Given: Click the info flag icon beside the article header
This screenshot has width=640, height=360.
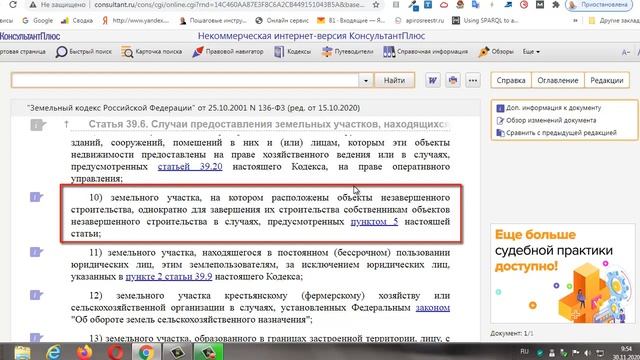Looking at the screenshot, I should [38, 124].
